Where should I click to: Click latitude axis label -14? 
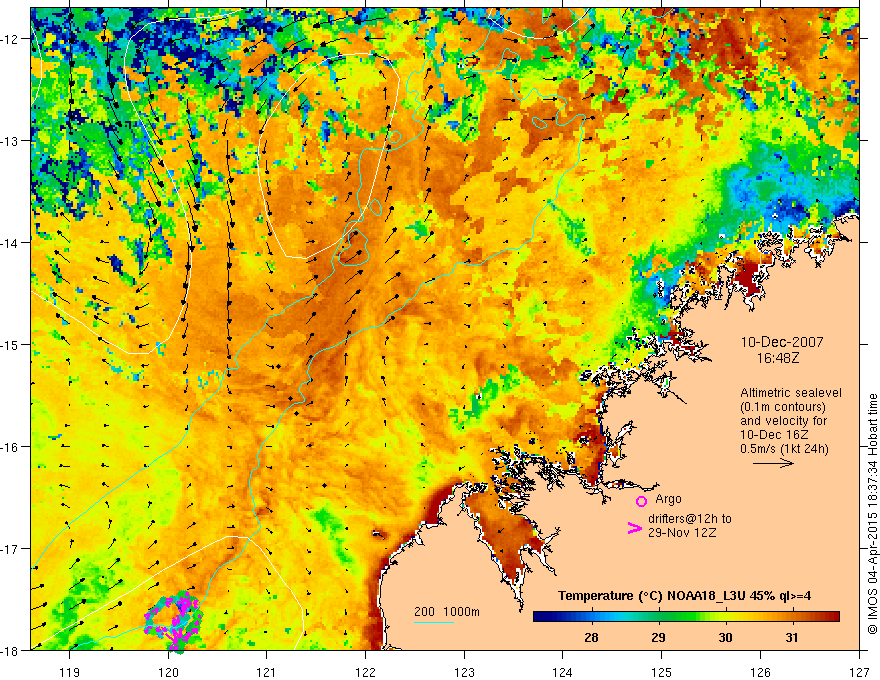point(11,243)
